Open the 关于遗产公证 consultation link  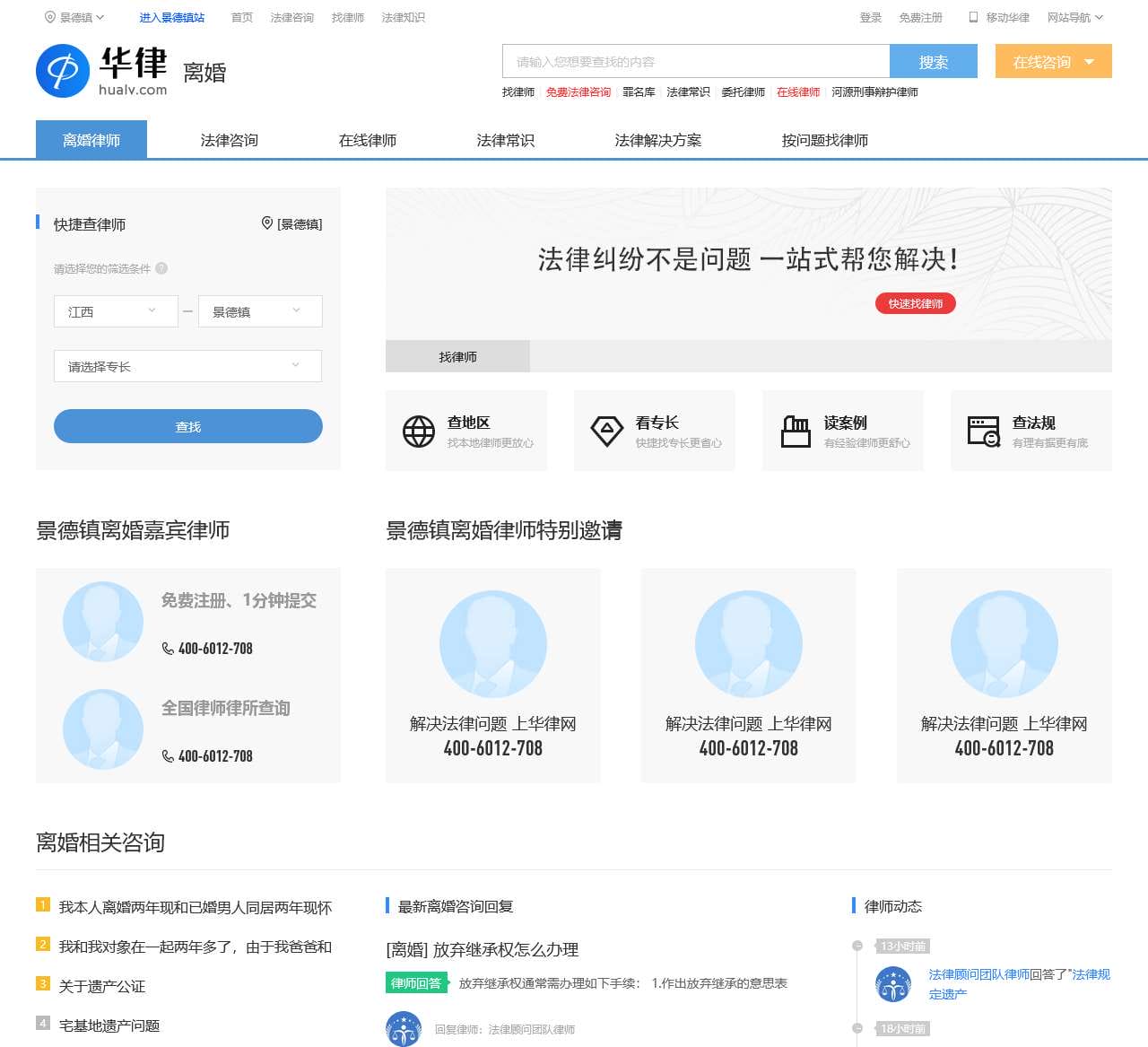tap(102, 986)
